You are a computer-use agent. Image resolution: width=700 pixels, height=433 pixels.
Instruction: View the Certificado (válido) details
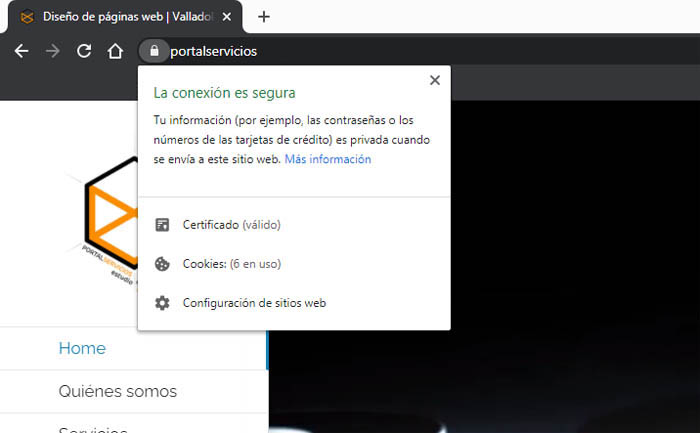tap(231, 225)
